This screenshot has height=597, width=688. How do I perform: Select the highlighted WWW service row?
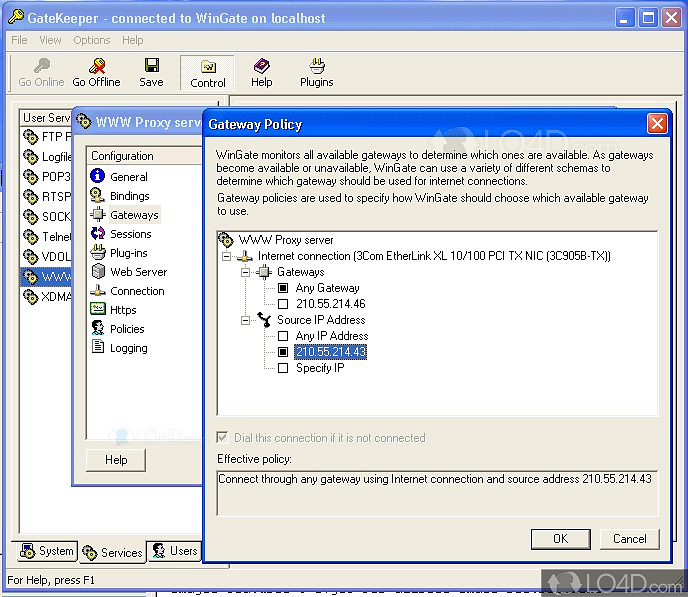point(47,277)
